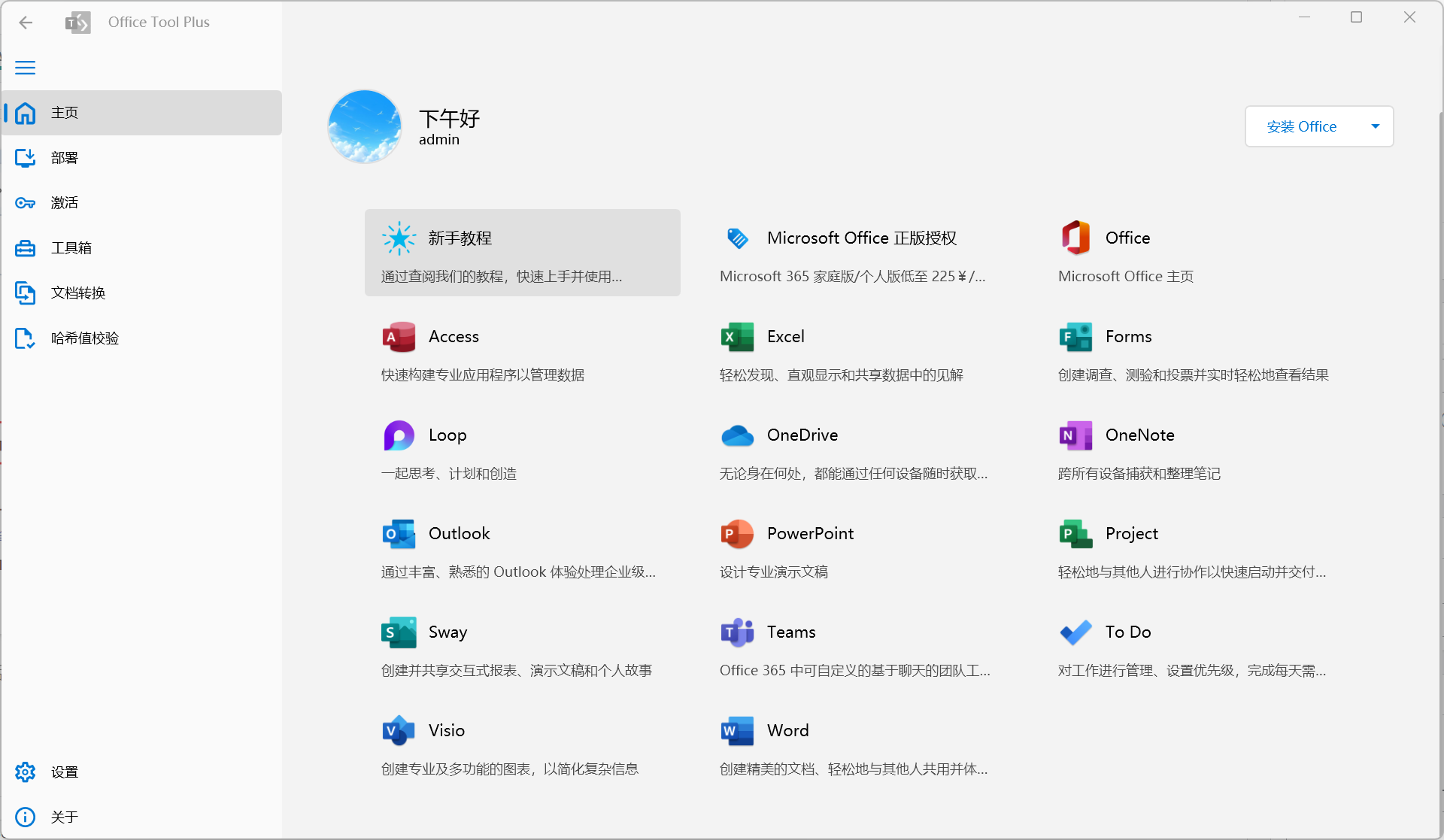Launch Access via its icon
Screen dimensions: 1444x840
399,337
